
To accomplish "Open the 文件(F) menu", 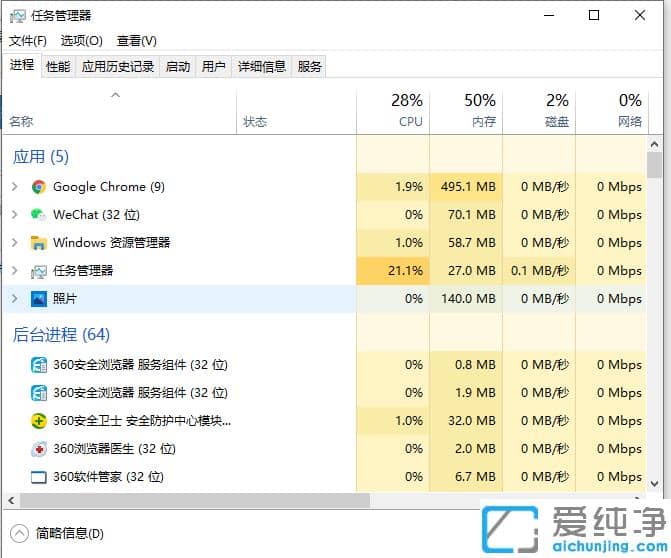I will pos(28,41).
